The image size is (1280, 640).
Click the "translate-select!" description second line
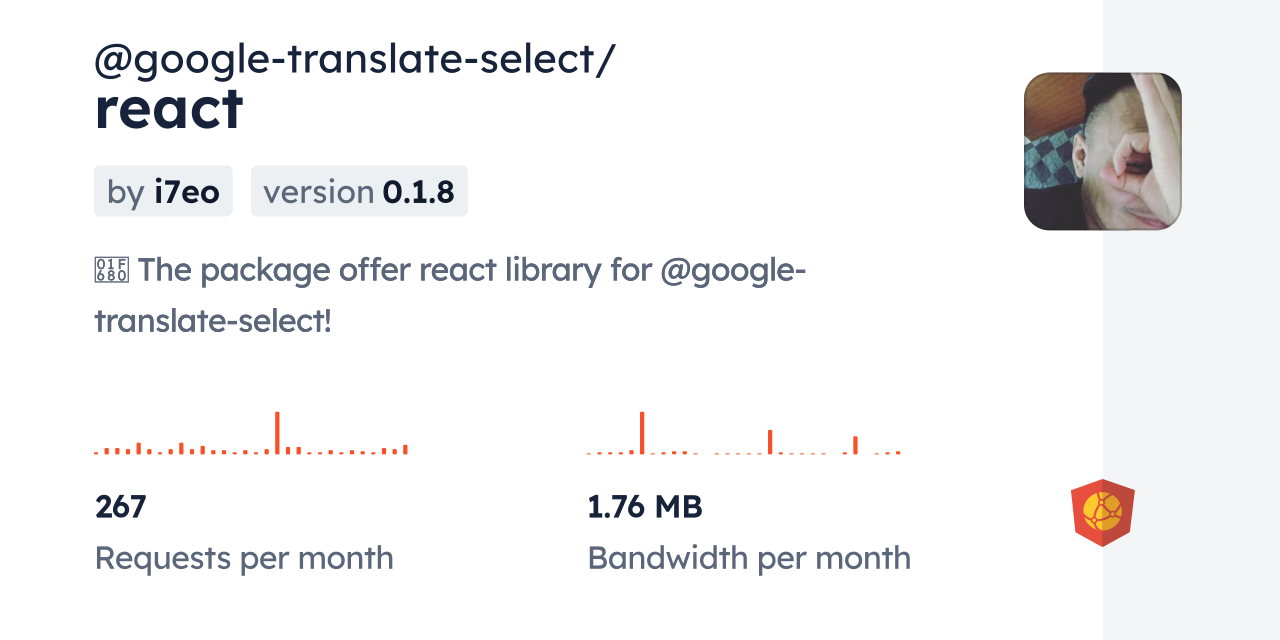(213, 321)
